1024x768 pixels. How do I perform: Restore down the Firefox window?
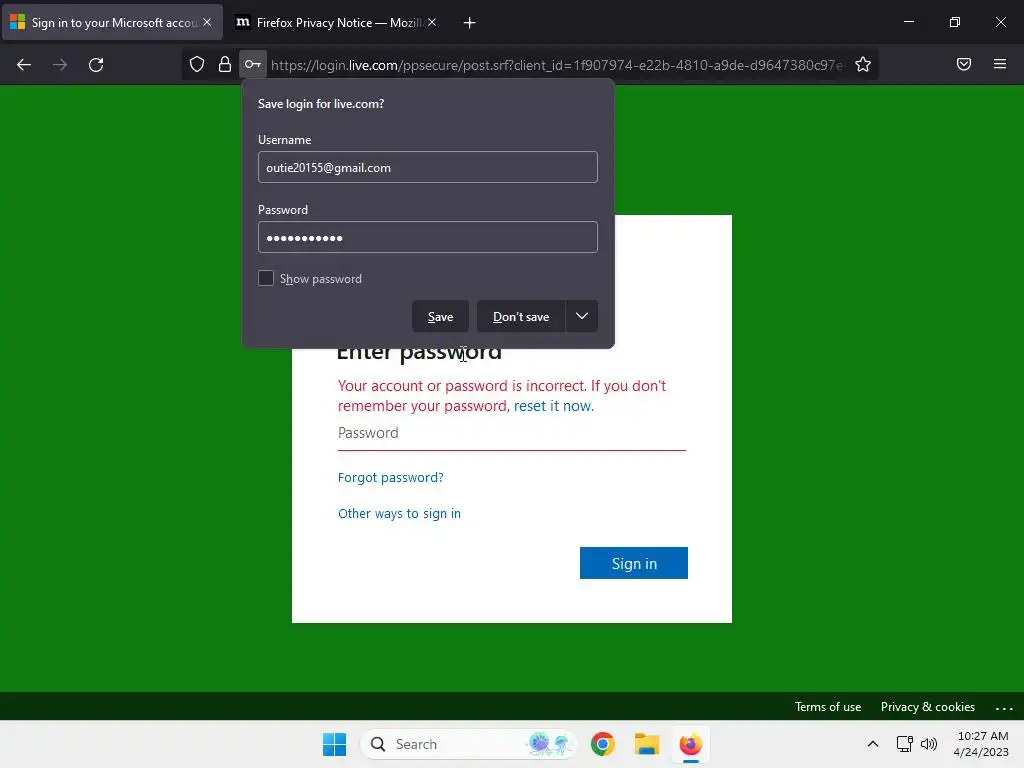(954, 22)
